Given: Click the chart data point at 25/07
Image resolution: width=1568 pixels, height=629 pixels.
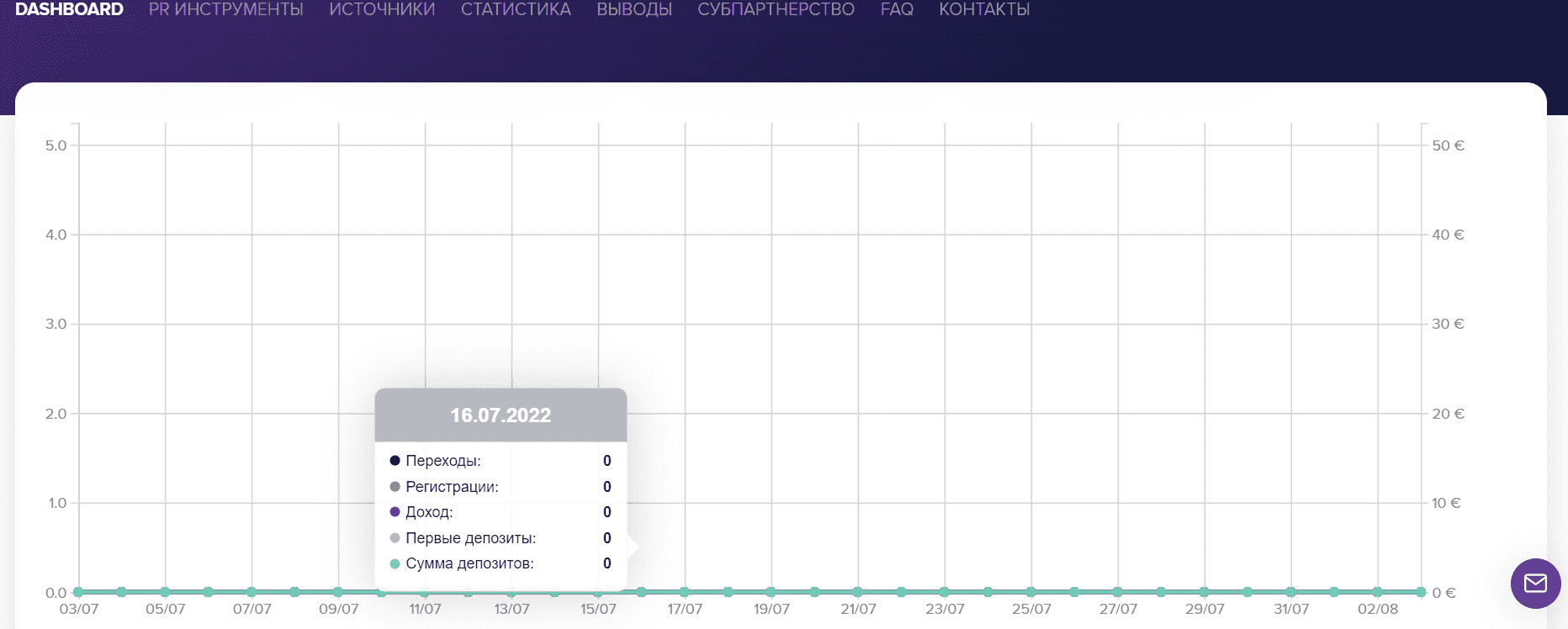Looking at the screenshot, I should click(x=1031, y=592).
